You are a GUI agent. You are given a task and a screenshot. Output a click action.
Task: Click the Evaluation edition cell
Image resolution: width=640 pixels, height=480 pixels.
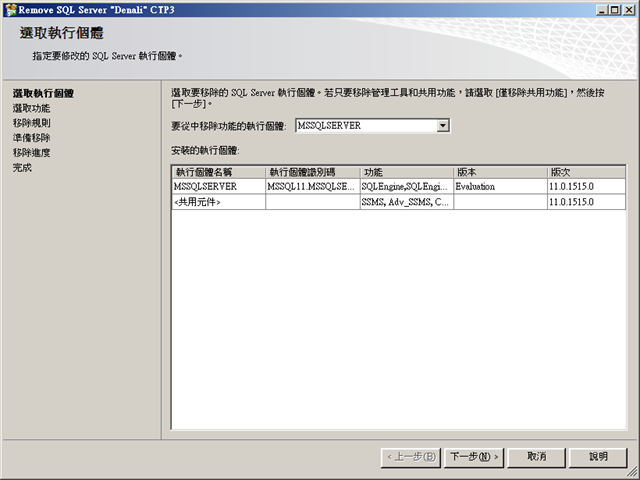[500, 187]
